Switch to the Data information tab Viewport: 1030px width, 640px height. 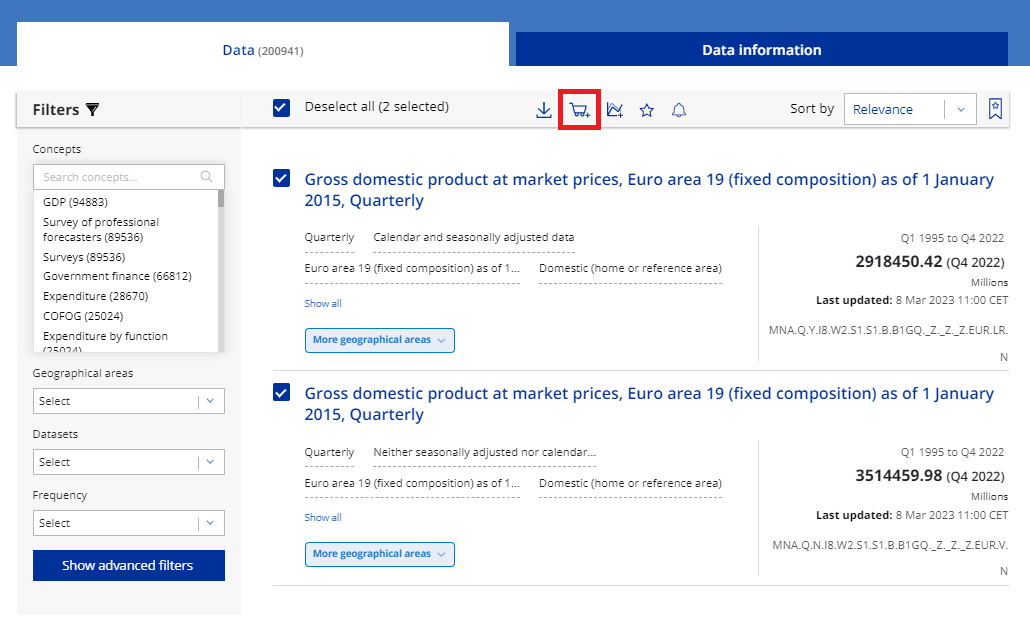point(761,50)
